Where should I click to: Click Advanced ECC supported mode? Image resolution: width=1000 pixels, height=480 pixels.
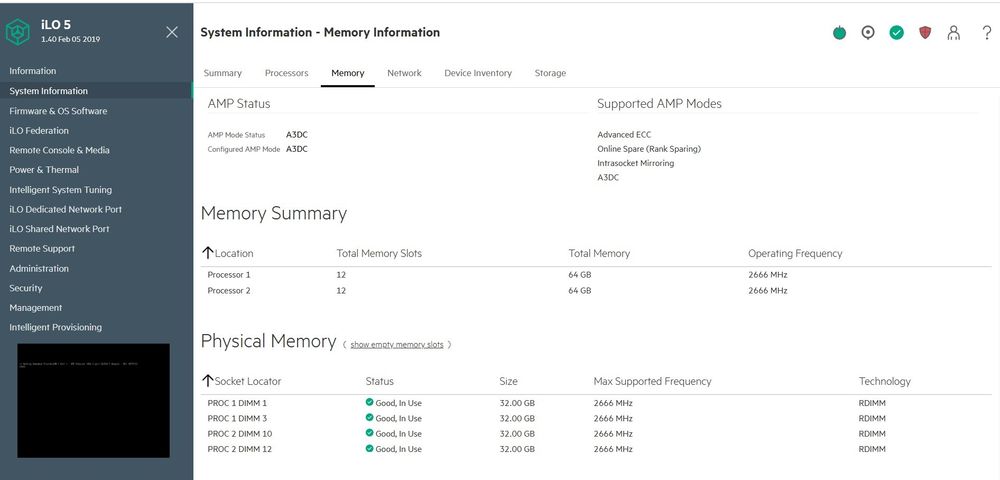(624, 135)
